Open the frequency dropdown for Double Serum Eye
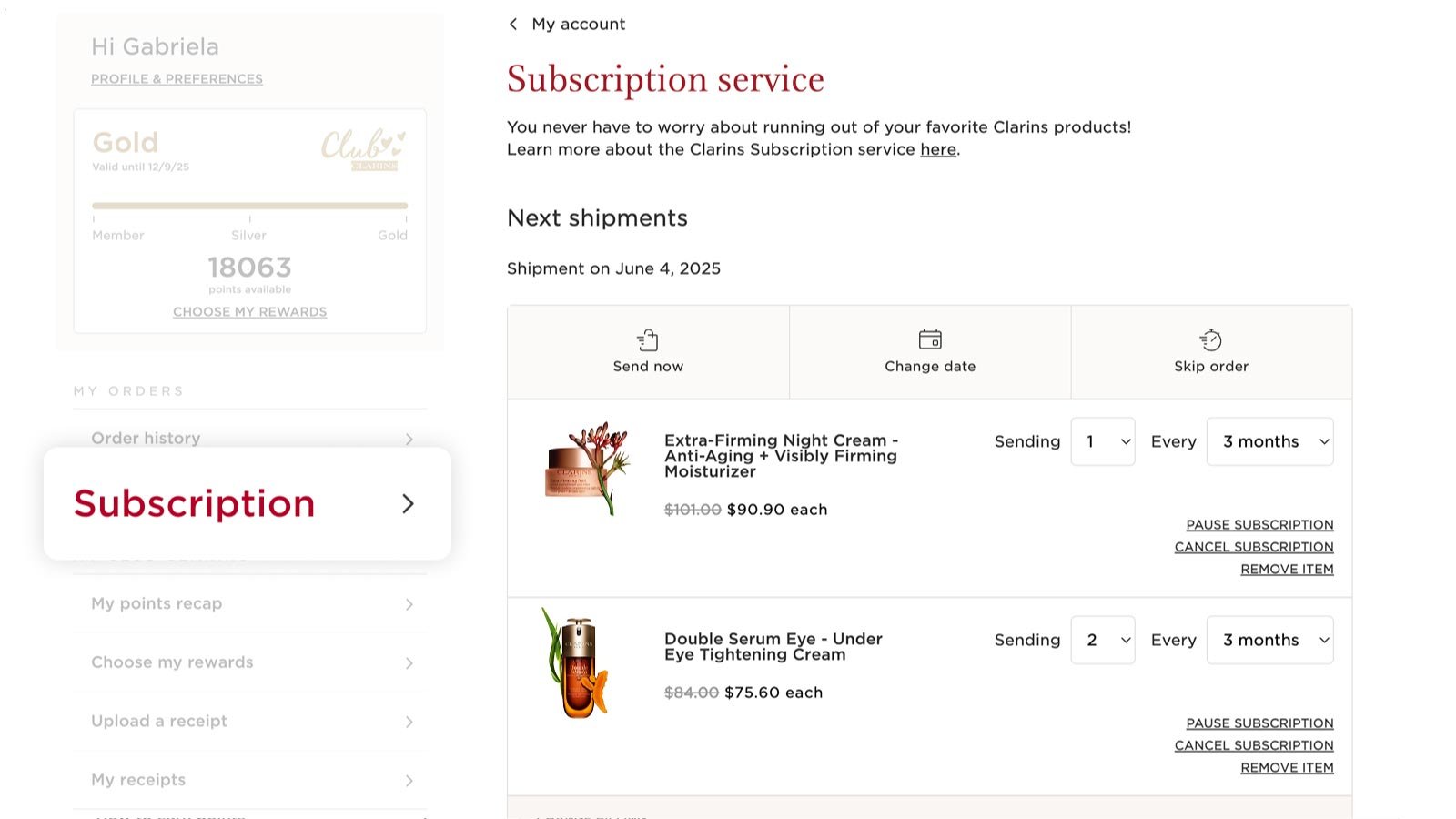 pos(1269,640)
